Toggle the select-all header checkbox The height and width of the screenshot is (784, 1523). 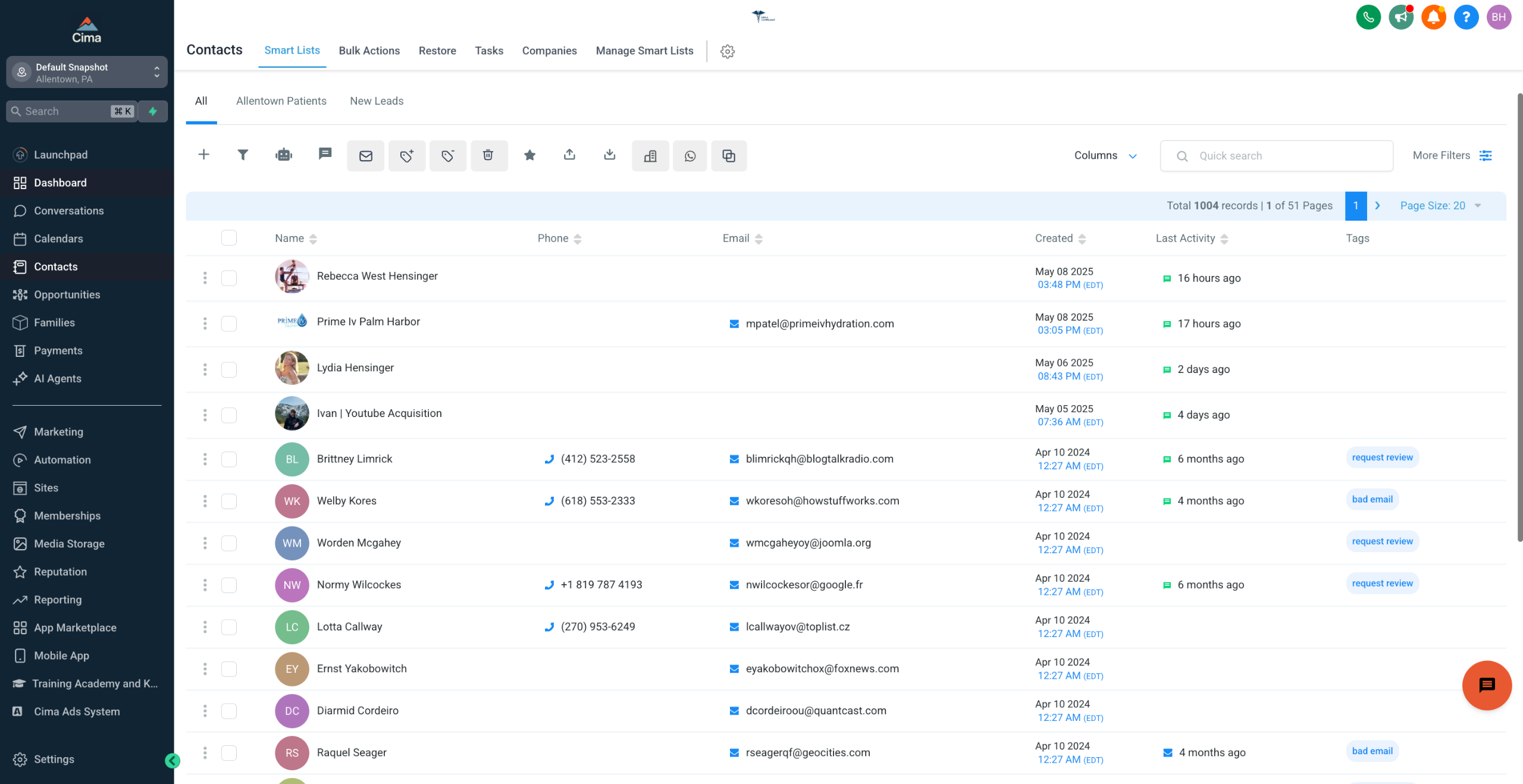click(229, 238)
